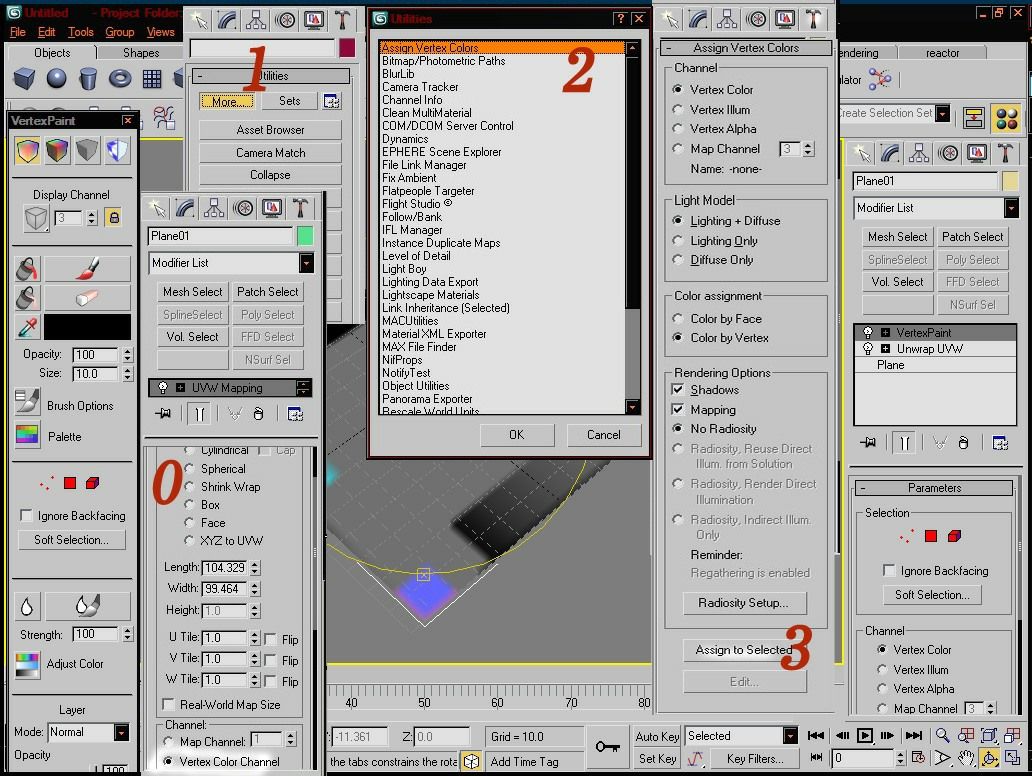1032x776 pixels.
Task: Click the Torus primitive icon in Objects tab
Action: pos(120,78)
